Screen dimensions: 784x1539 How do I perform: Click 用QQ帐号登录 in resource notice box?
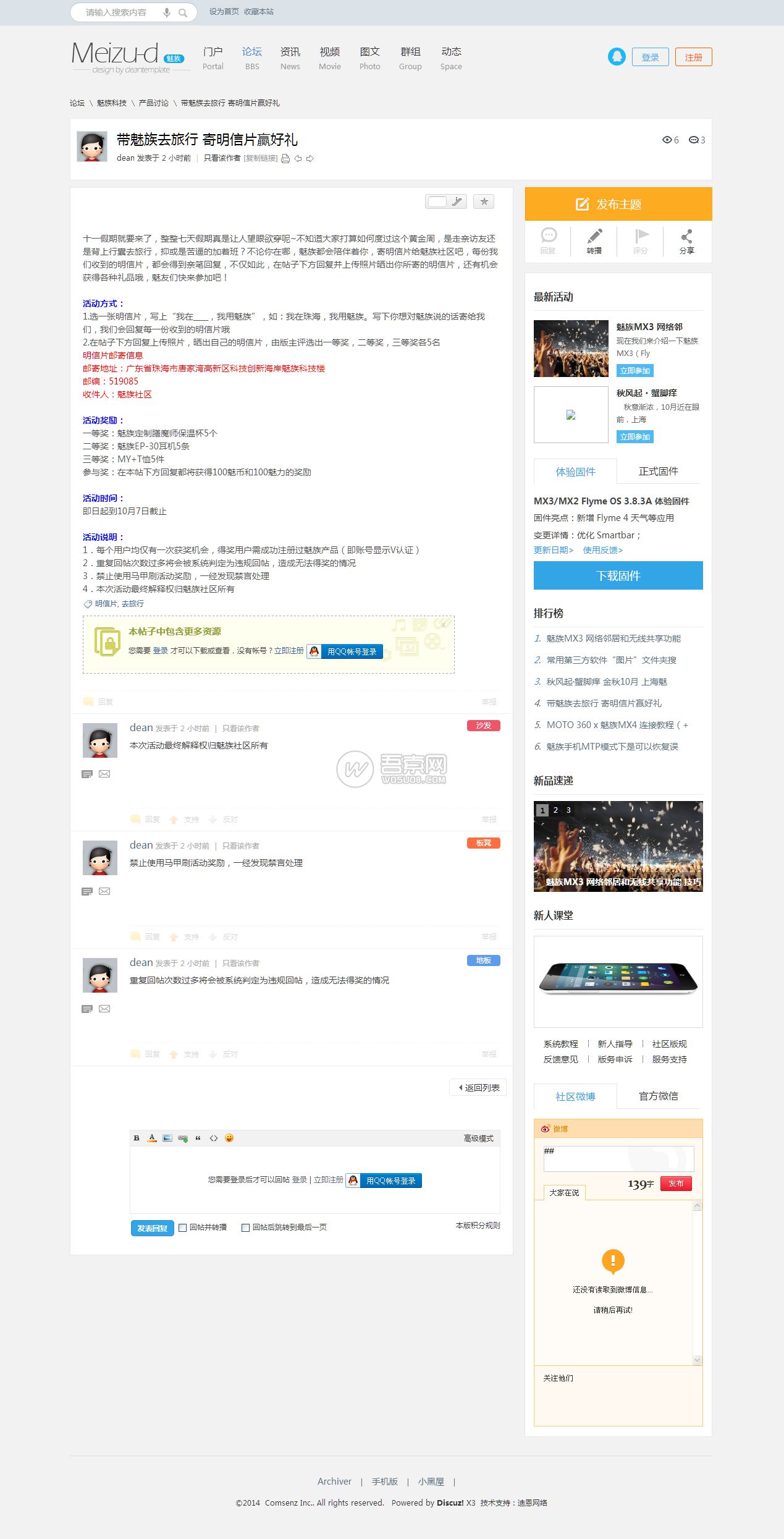345,651
